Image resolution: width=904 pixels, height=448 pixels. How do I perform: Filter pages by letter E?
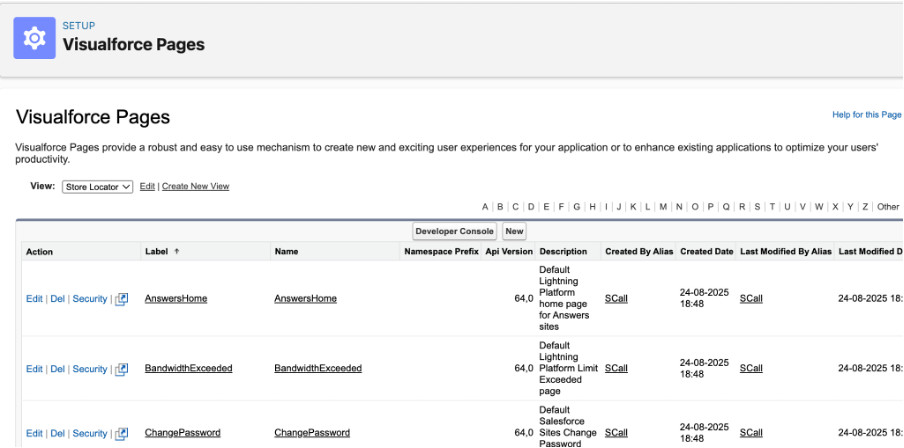point(546,206)
